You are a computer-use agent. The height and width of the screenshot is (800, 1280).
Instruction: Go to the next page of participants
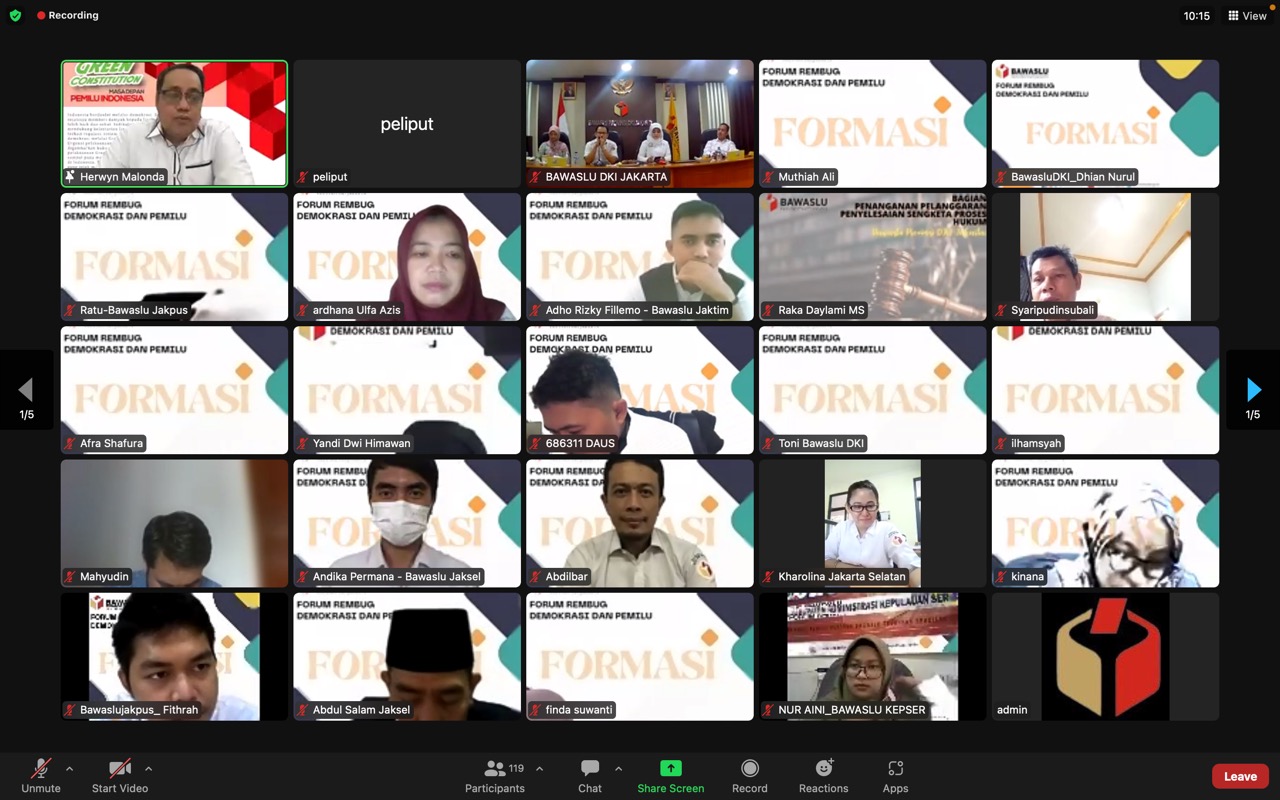[1253, 390]
